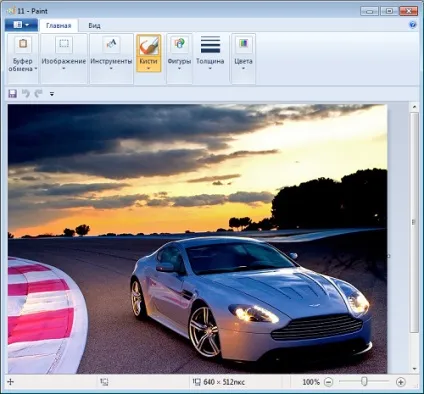Image resolution: width=424 pixels, height=394 pixels.
Task: Open the Paint application menu button
Action: point(21,25)
